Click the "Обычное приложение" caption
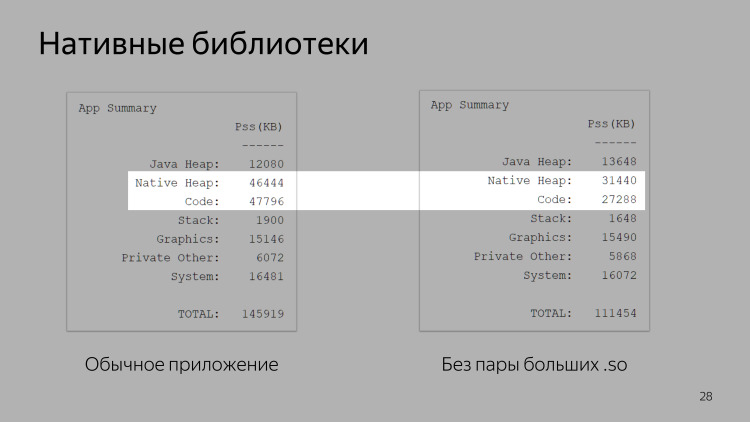 click(x=182, y=365)
